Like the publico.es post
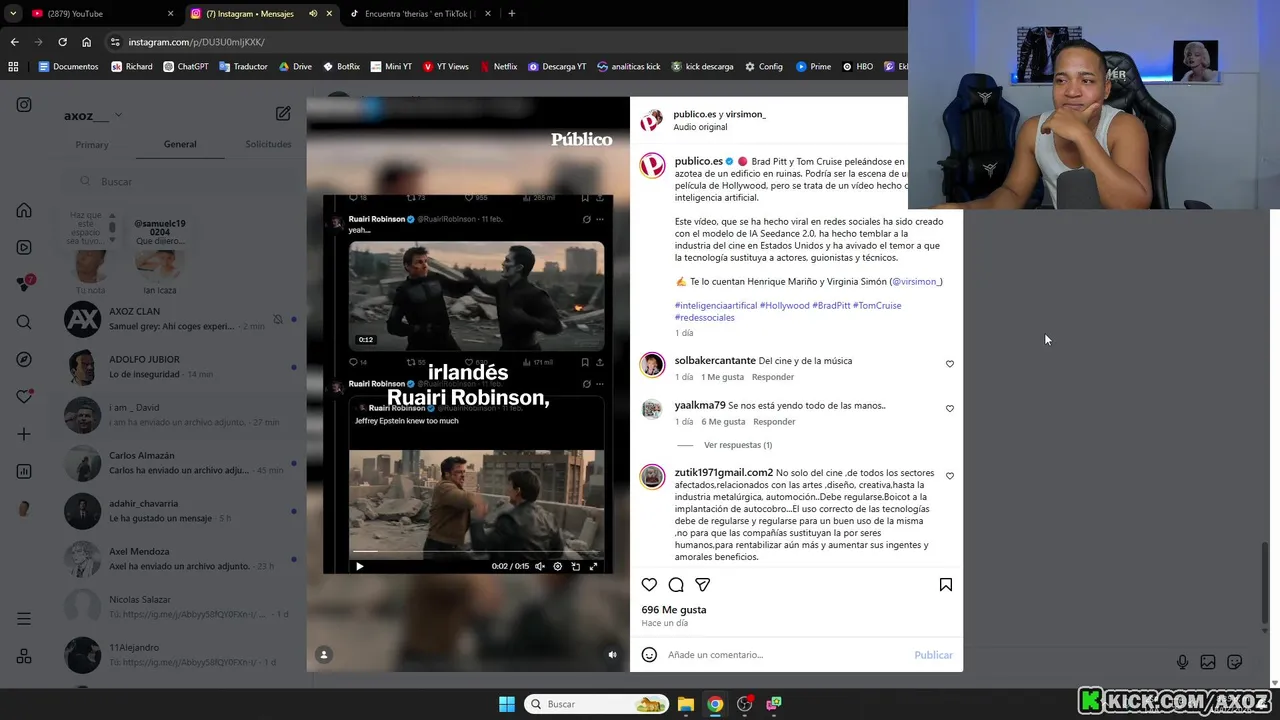This screenshot has height=720, width=1280. coord(649,585)
